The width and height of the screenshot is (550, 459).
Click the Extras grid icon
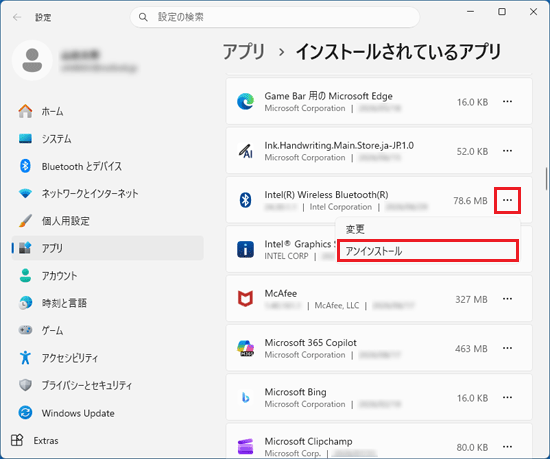point(17,440)
